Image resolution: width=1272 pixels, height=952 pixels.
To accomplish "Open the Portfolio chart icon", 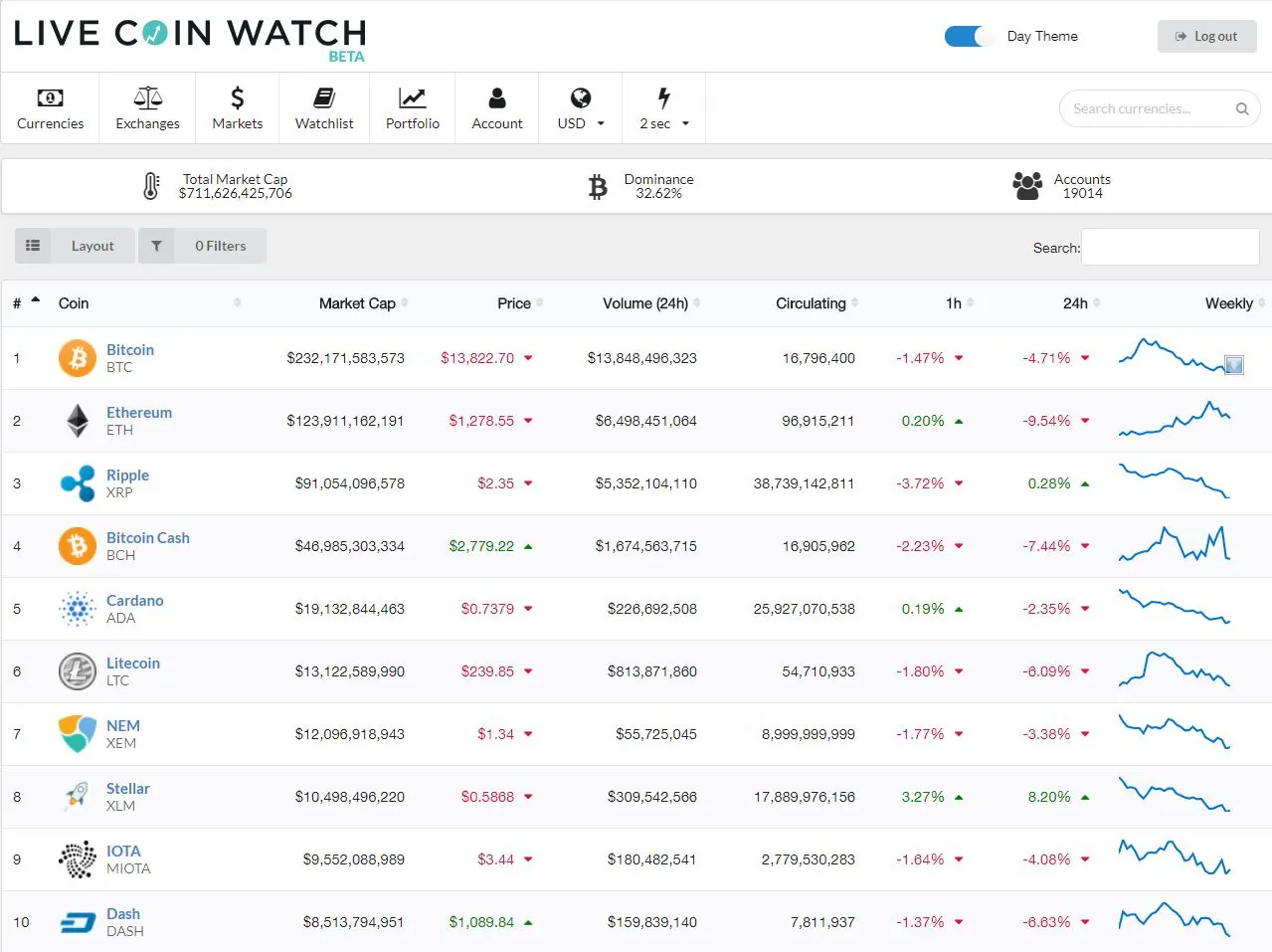I will click(x=412, y=97).
